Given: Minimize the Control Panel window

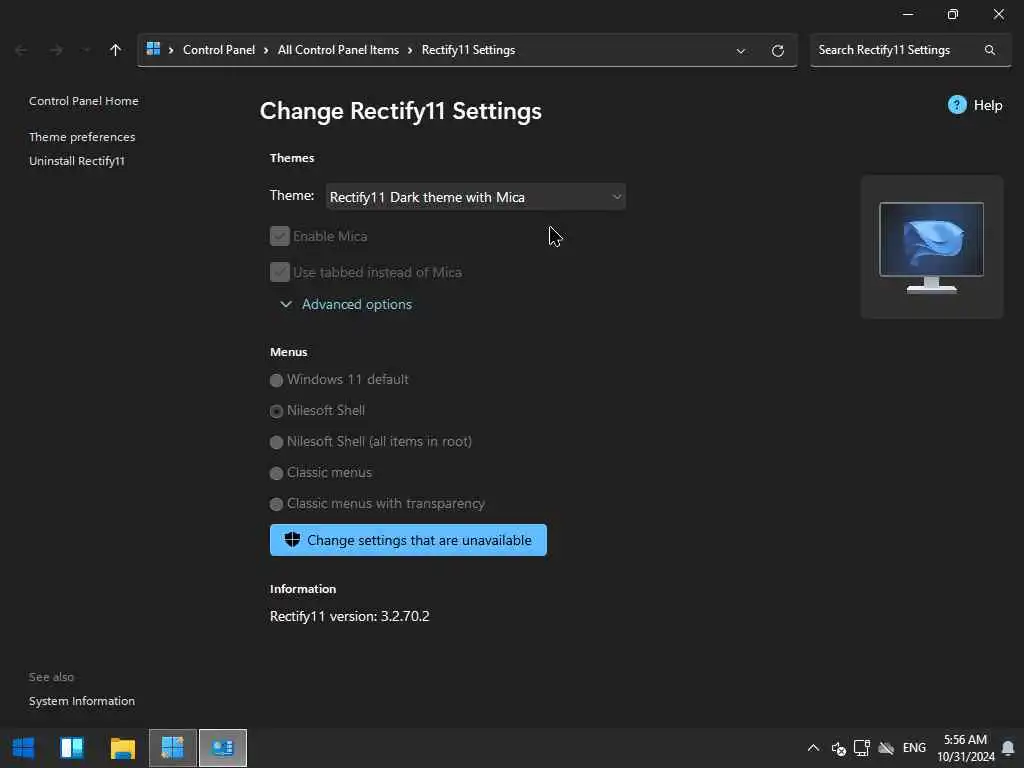Looking at the screenshot, I should point(908,14).
